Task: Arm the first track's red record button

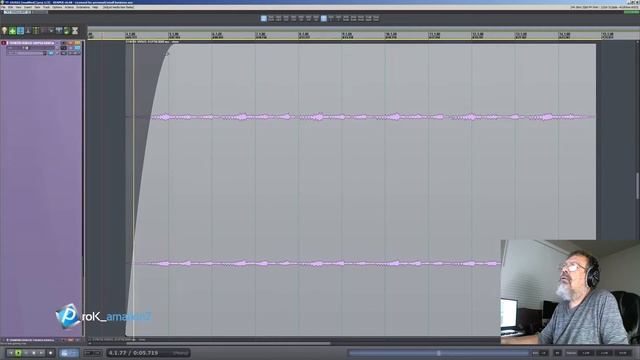Action: pos(4,43)
